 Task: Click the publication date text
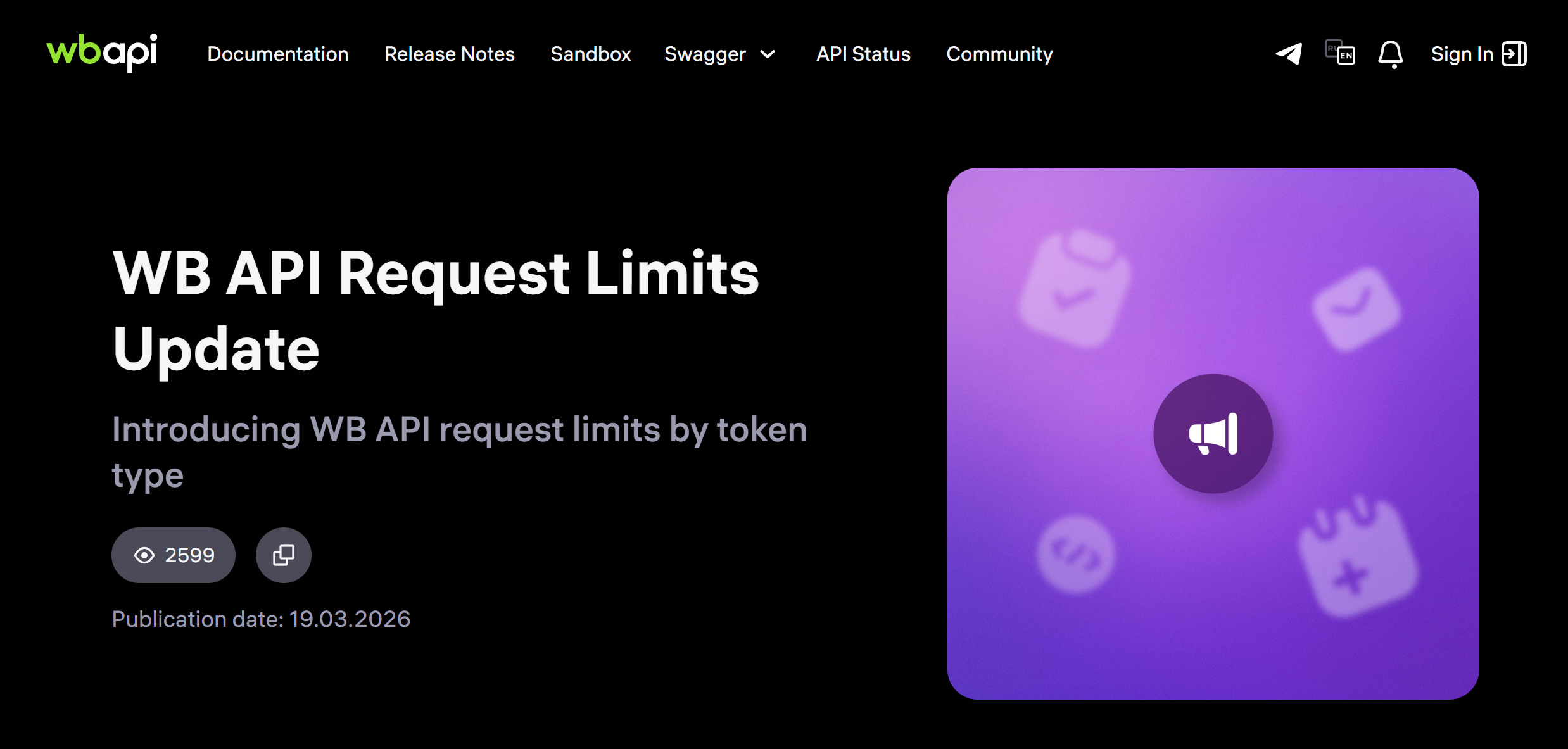[x=261, y=619]
